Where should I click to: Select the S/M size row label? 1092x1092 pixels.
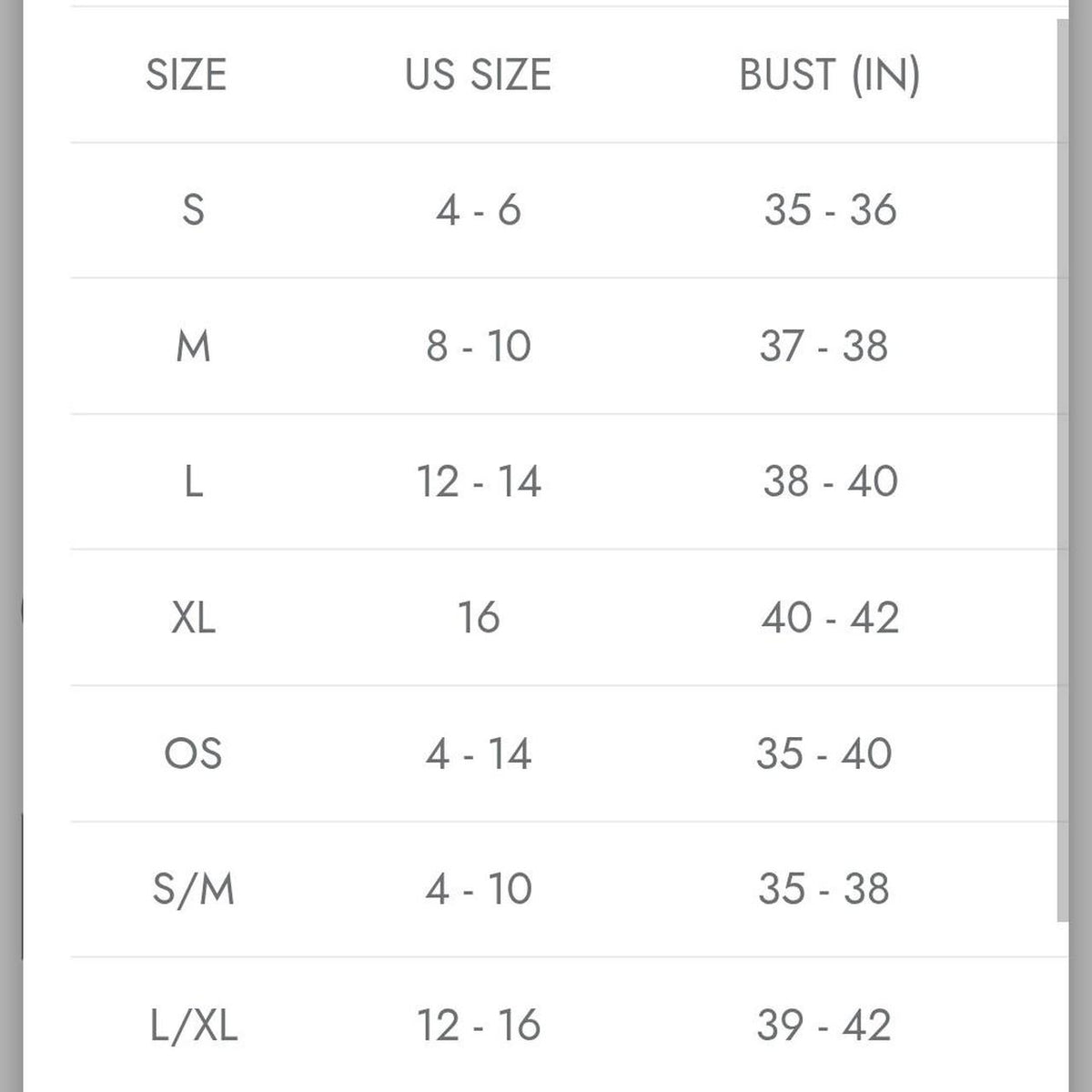pyautogui.click(x=193, y=889)
